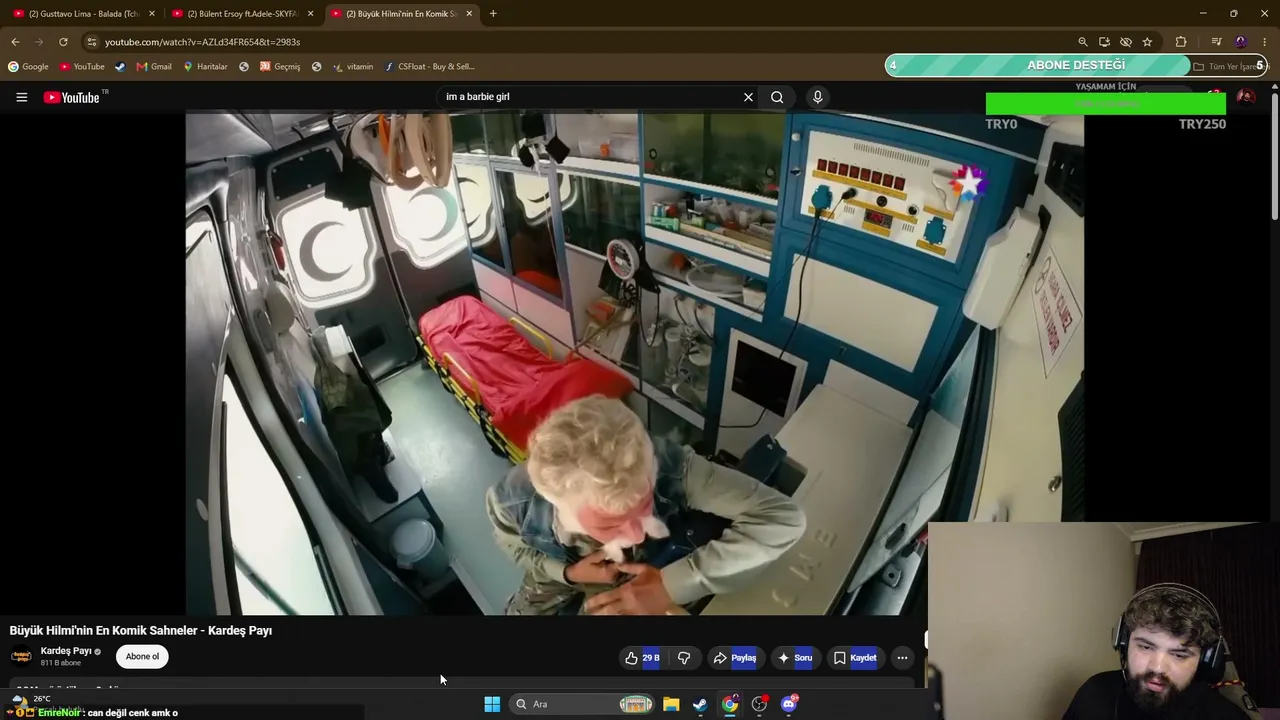Run search with the magnifier button
Image resolution: width=1280 pixels, height=720 pixels.
(x=777, y=97)
